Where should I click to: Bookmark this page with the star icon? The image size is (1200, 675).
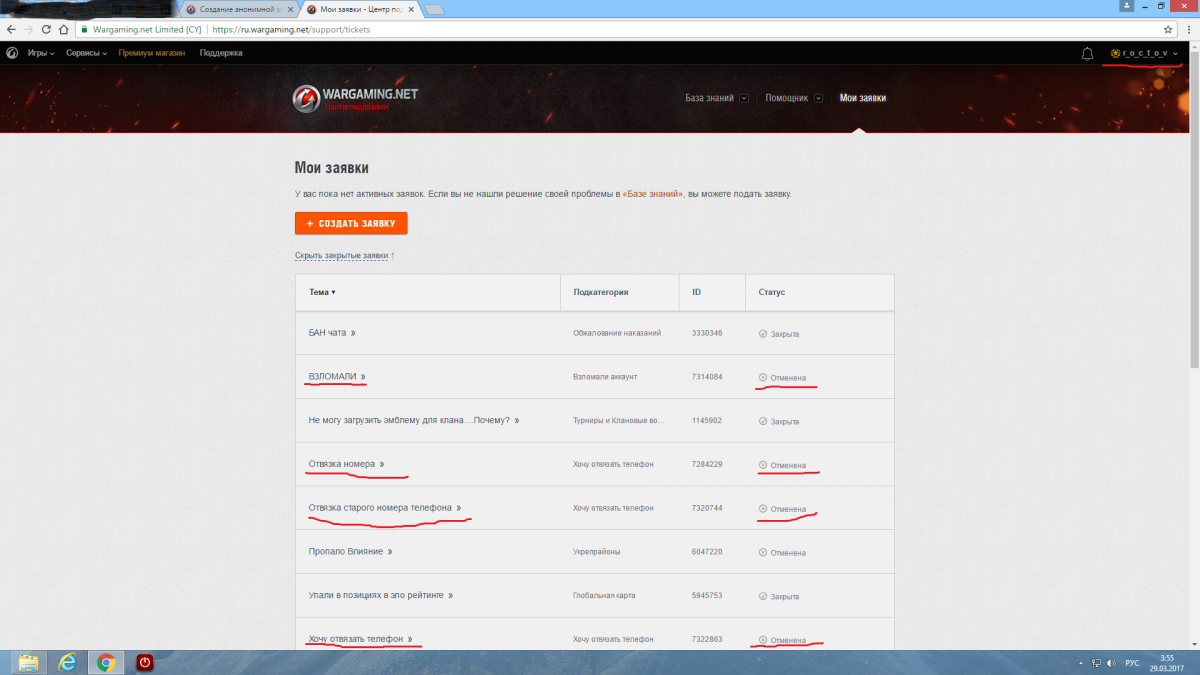click(1168, 30)
